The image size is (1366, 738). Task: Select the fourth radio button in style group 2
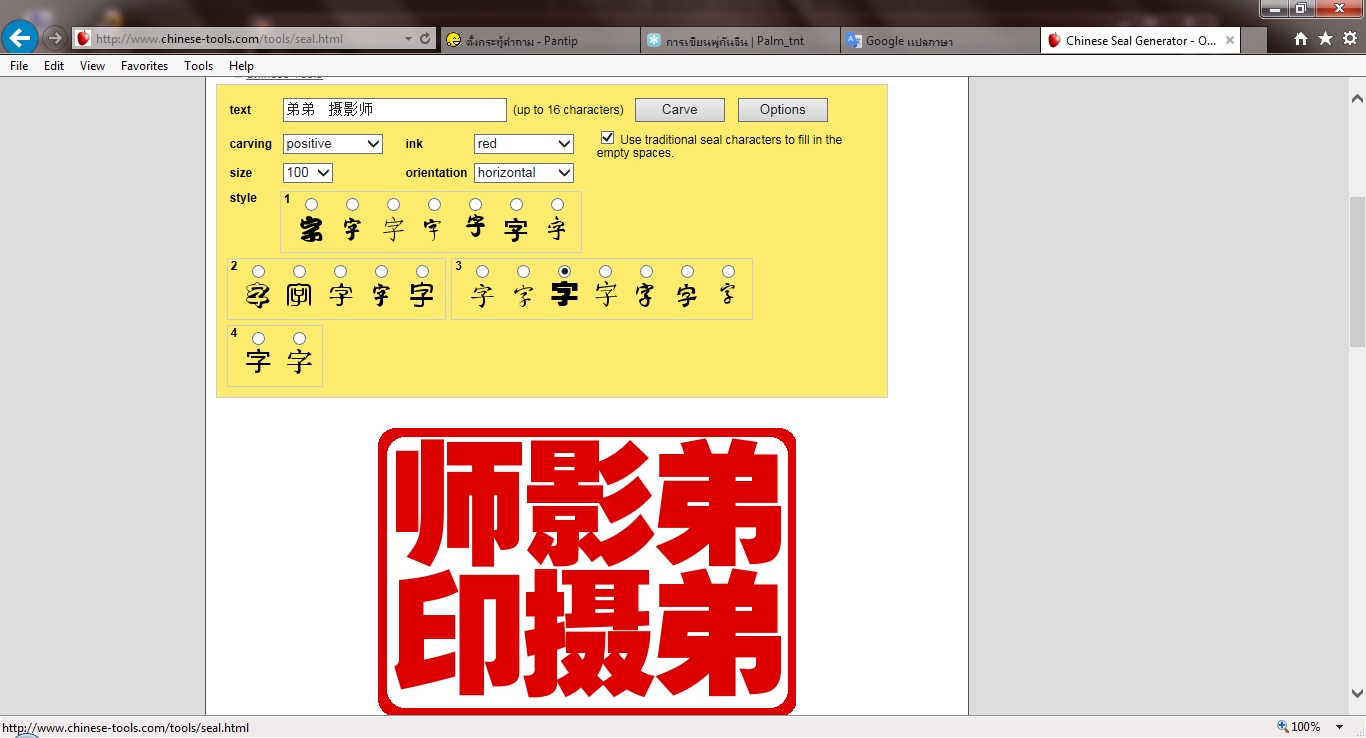point(381,271)
